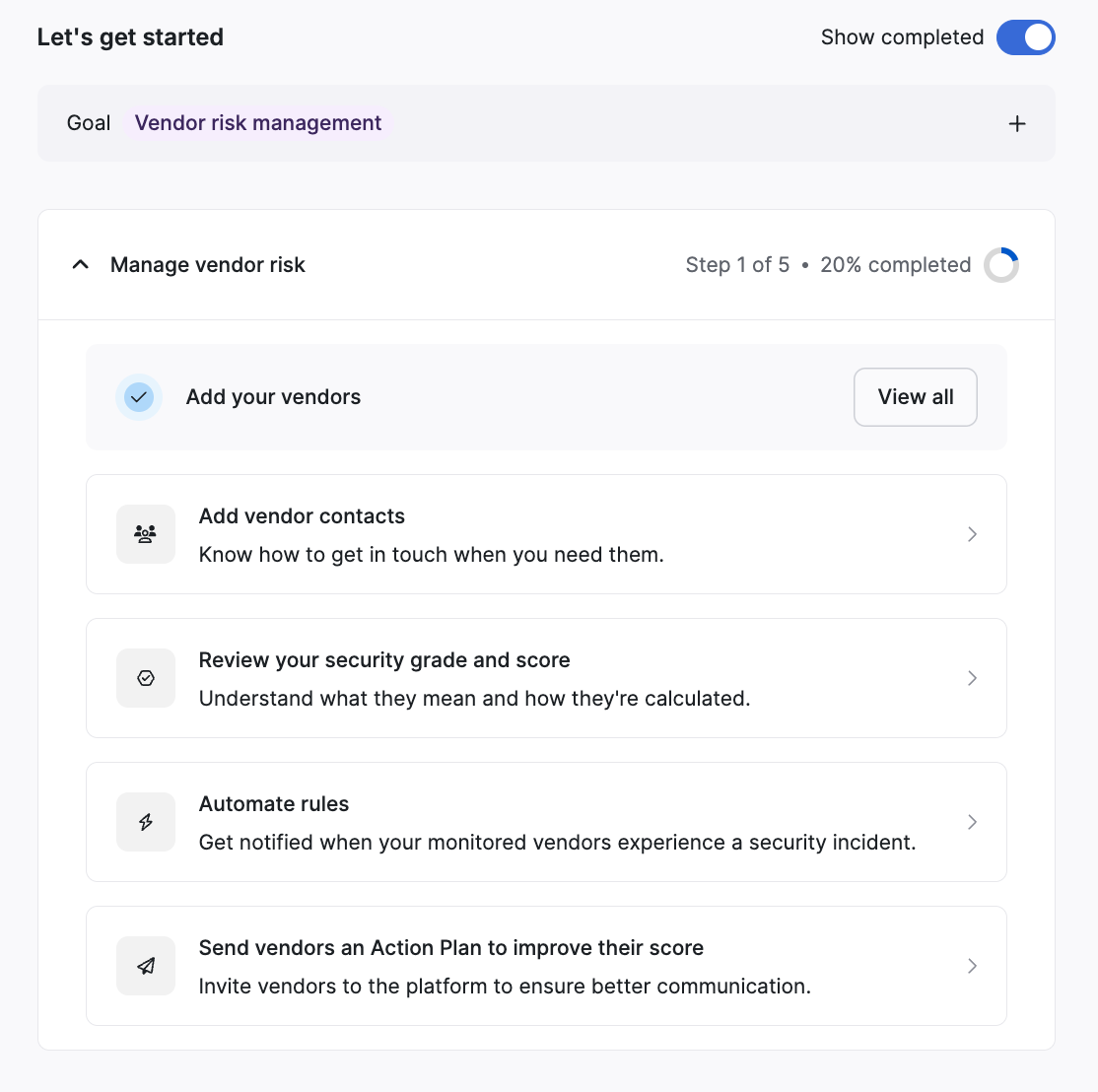1098x1092 pixels.
Task: Open Review your security grade and score
Action: (x=384, y=659)
